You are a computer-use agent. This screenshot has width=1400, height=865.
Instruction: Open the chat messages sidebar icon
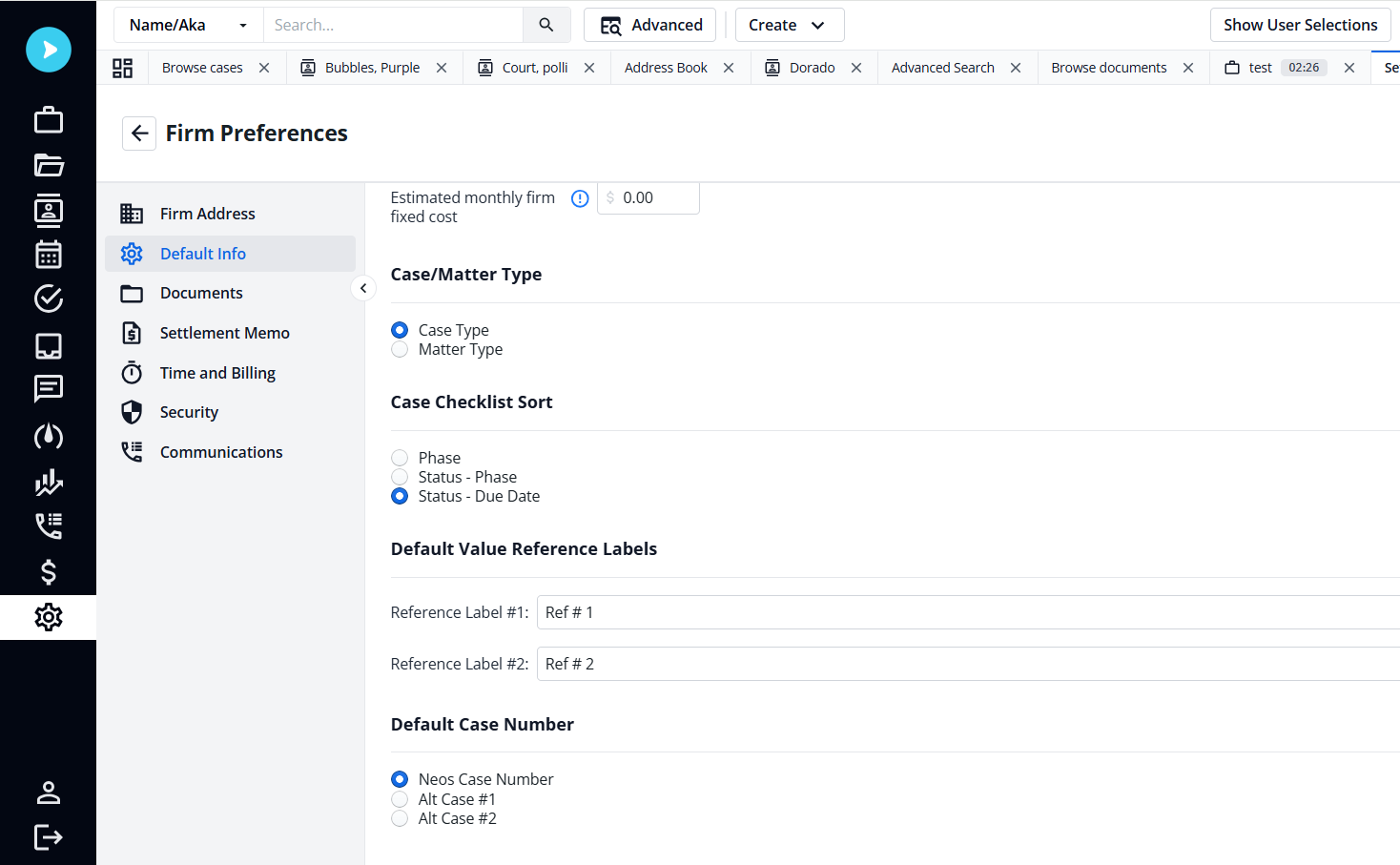pyautogui.click(x=49, y=388)
